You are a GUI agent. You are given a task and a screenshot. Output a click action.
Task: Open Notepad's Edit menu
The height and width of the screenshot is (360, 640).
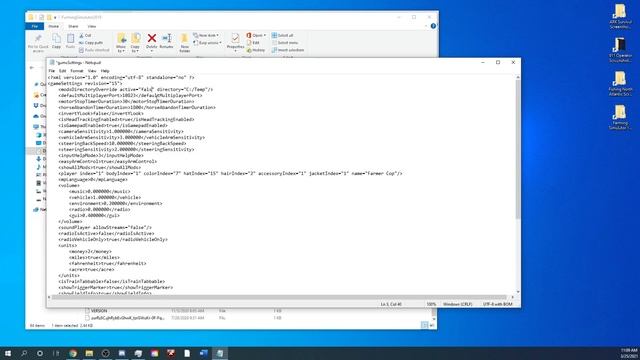[62, 71]
